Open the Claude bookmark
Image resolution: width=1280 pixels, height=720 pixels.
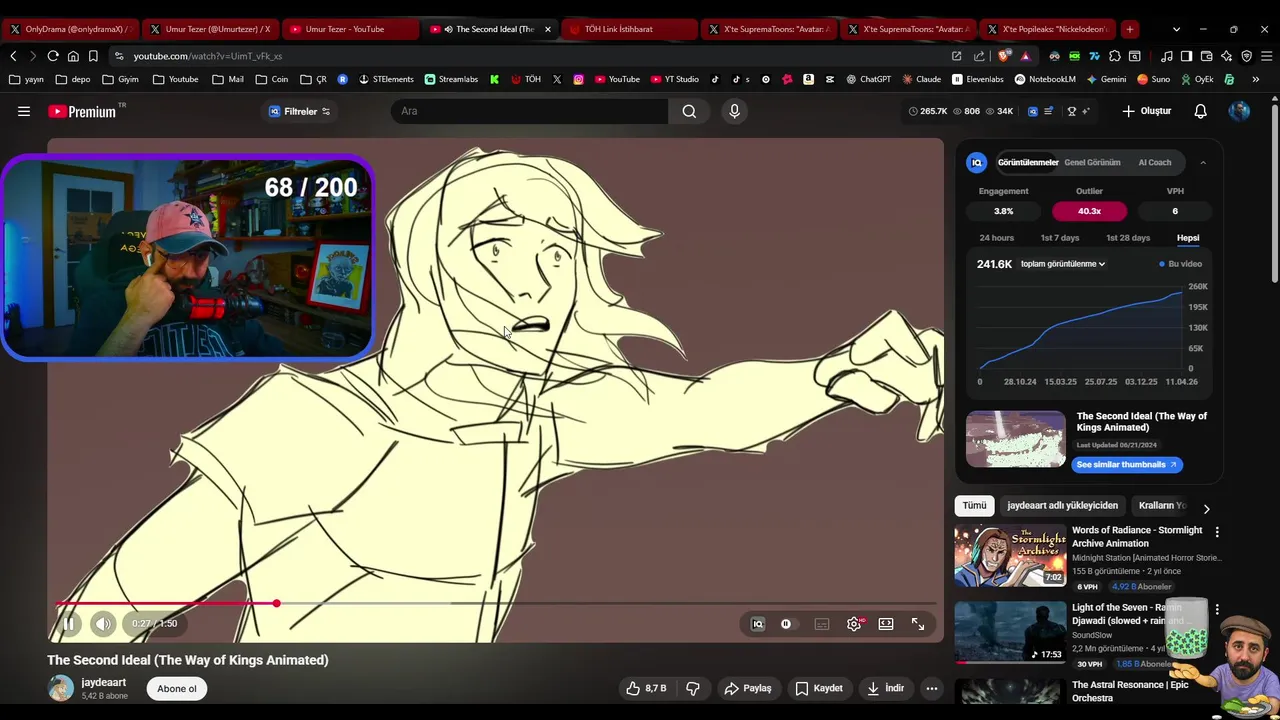pos(920,79)
